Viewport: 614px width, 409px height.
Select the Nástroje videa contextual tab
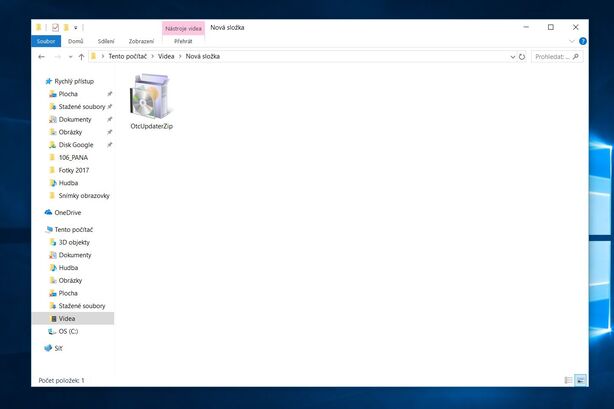point(183,28)
